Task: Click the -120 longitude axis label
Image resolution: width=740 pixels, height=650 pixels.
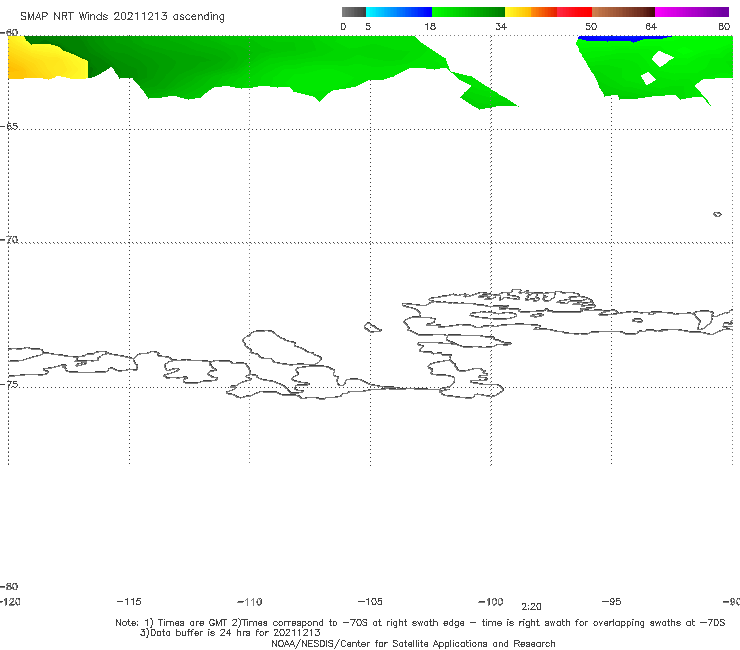Action: click(x=10, y=602)
